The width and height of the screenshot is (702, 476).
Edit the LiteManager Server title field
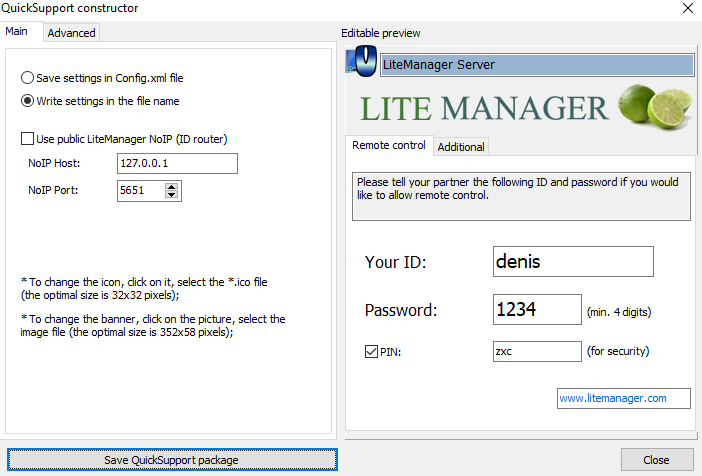537,65
